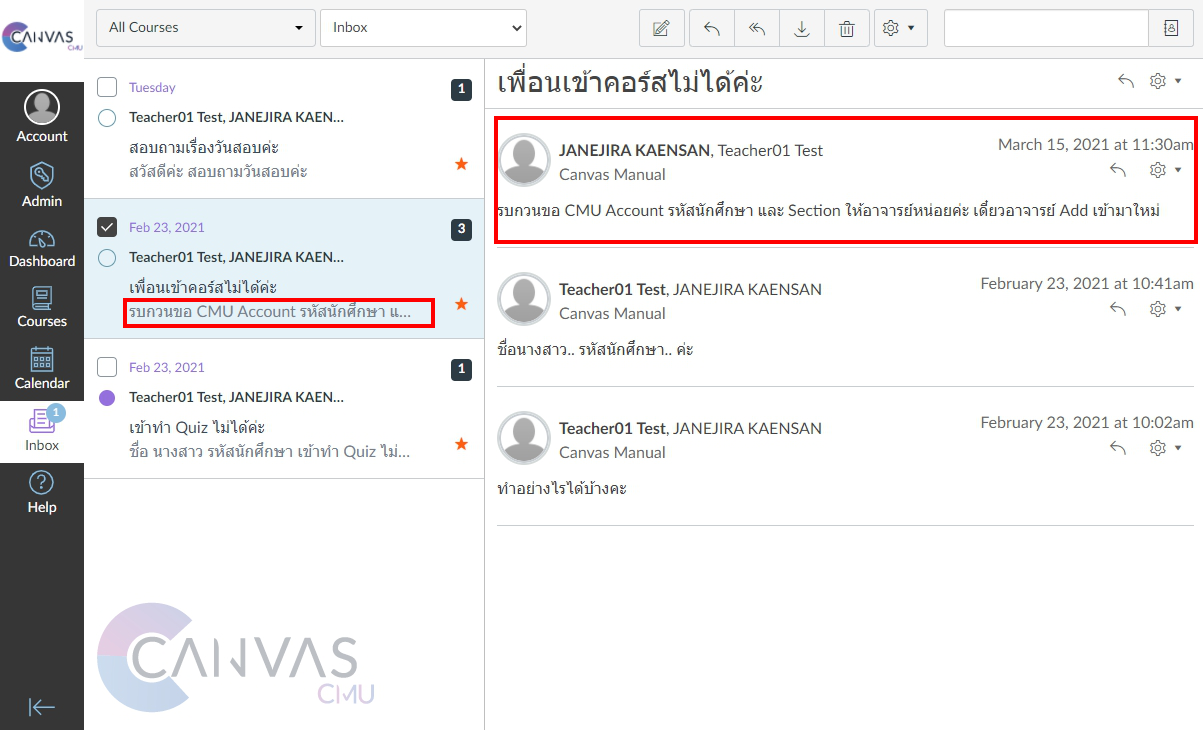The image size is (1203, 730).
Task: Open the All Courses filter dropdown
Action: pos(205,28)
